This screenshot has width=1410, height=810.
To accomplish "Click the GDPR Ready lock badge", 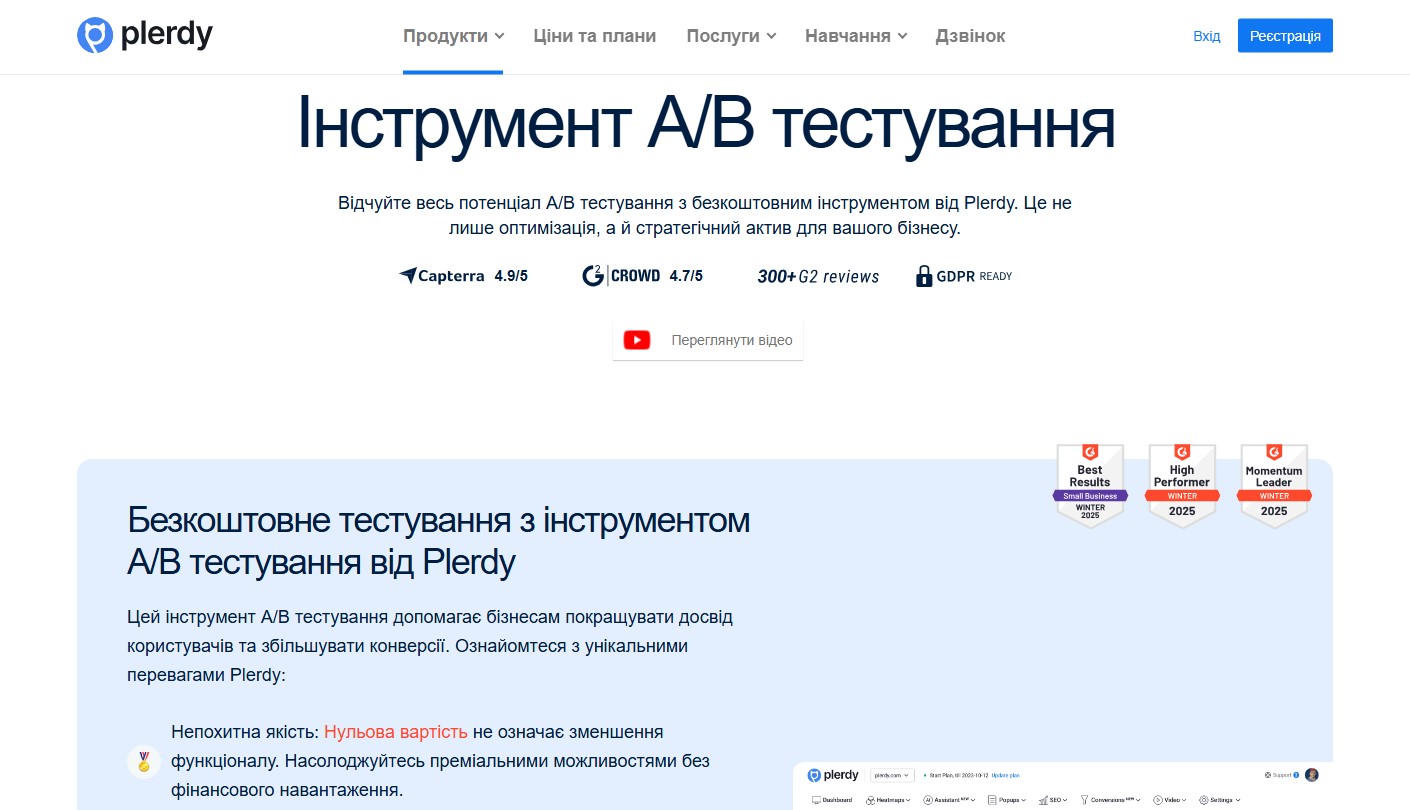I will pyautogui.click(x=964, y=276).
